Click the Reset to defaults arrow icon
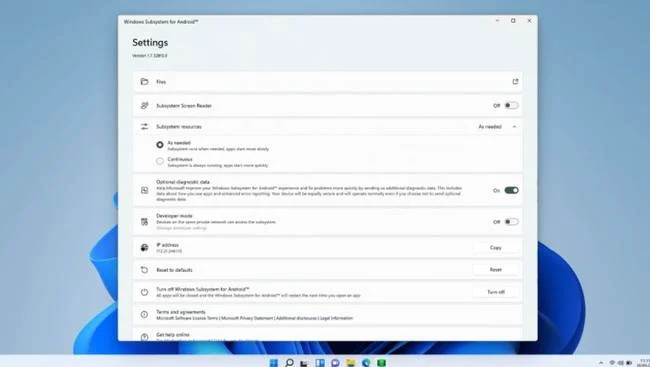The width and height of the screenshot is (650, 367). click(144, 270)
